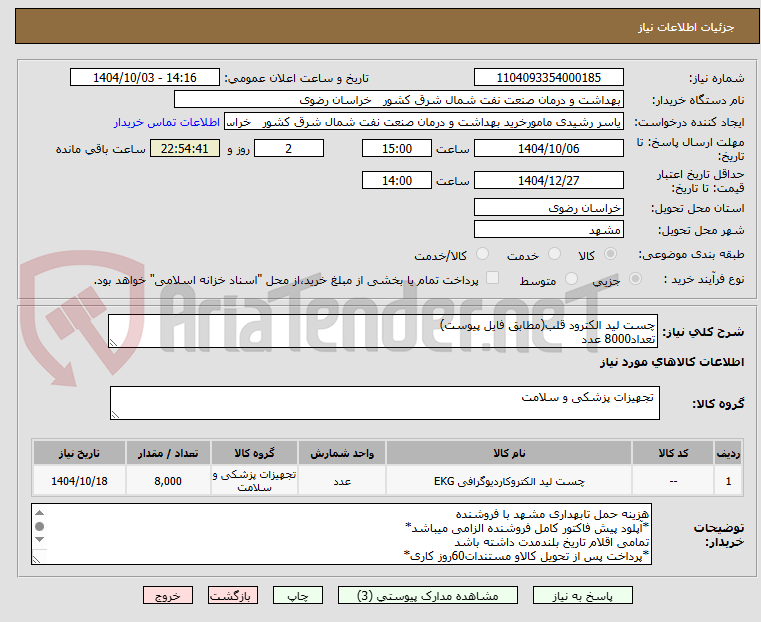Click the 'کد کالا' column header

[673, 453]
